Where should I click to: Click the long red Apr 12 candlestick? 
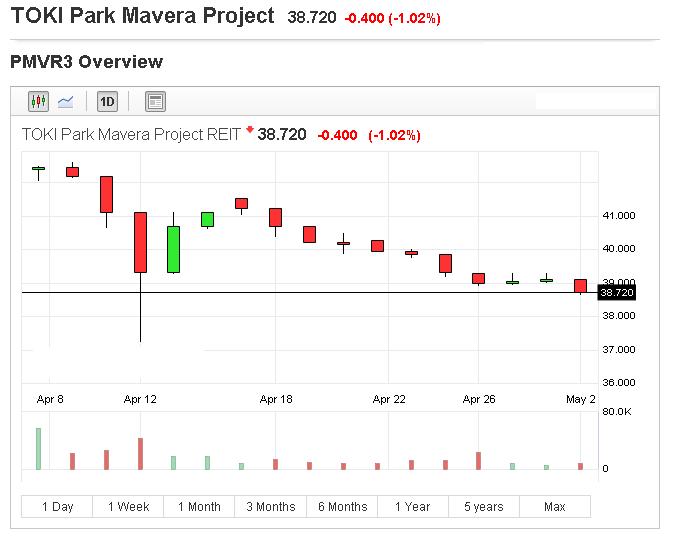[x=140, y=242]
